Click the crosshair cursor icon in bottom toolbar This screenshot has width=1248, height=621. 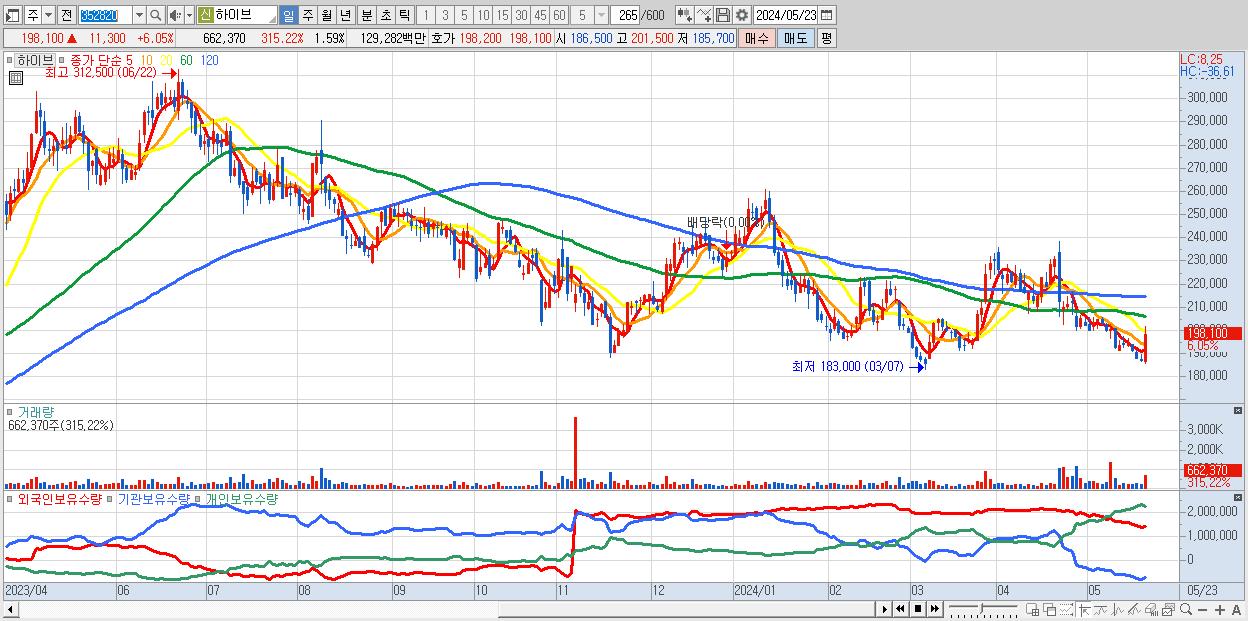(1085, 609)
